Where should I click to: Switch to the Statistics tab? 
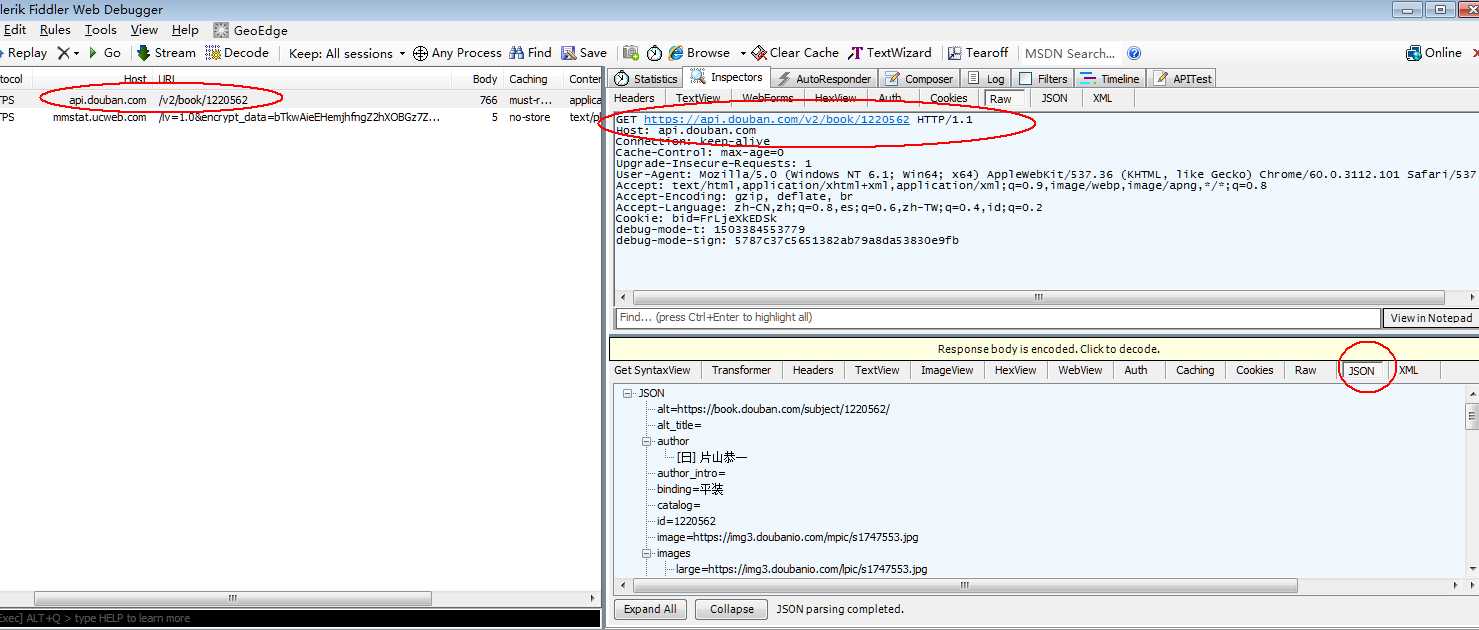click(x=646, y=79)
